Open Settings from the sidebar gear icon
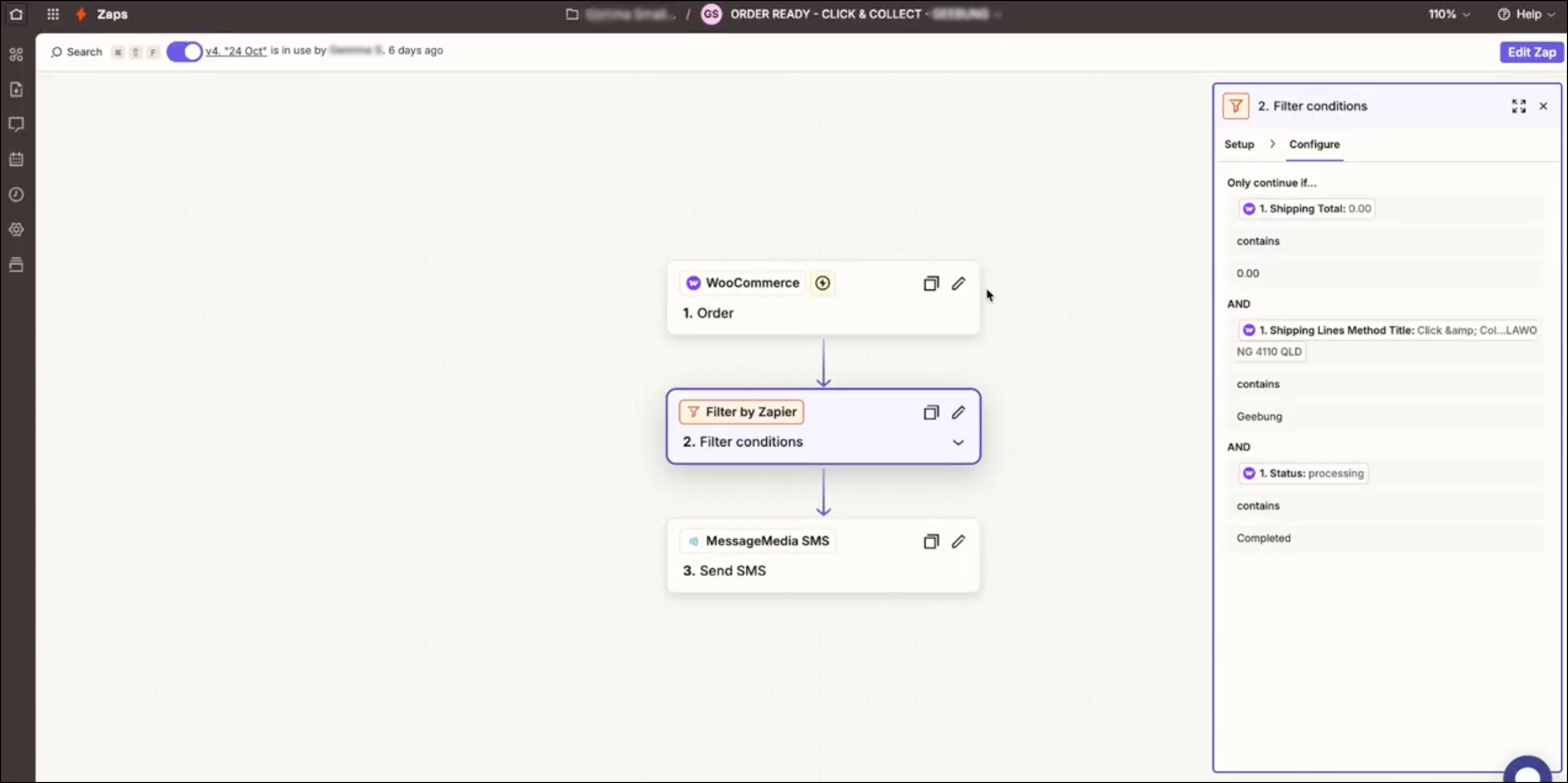This screenshot has width=1568, height=783. tap(16, 230)
